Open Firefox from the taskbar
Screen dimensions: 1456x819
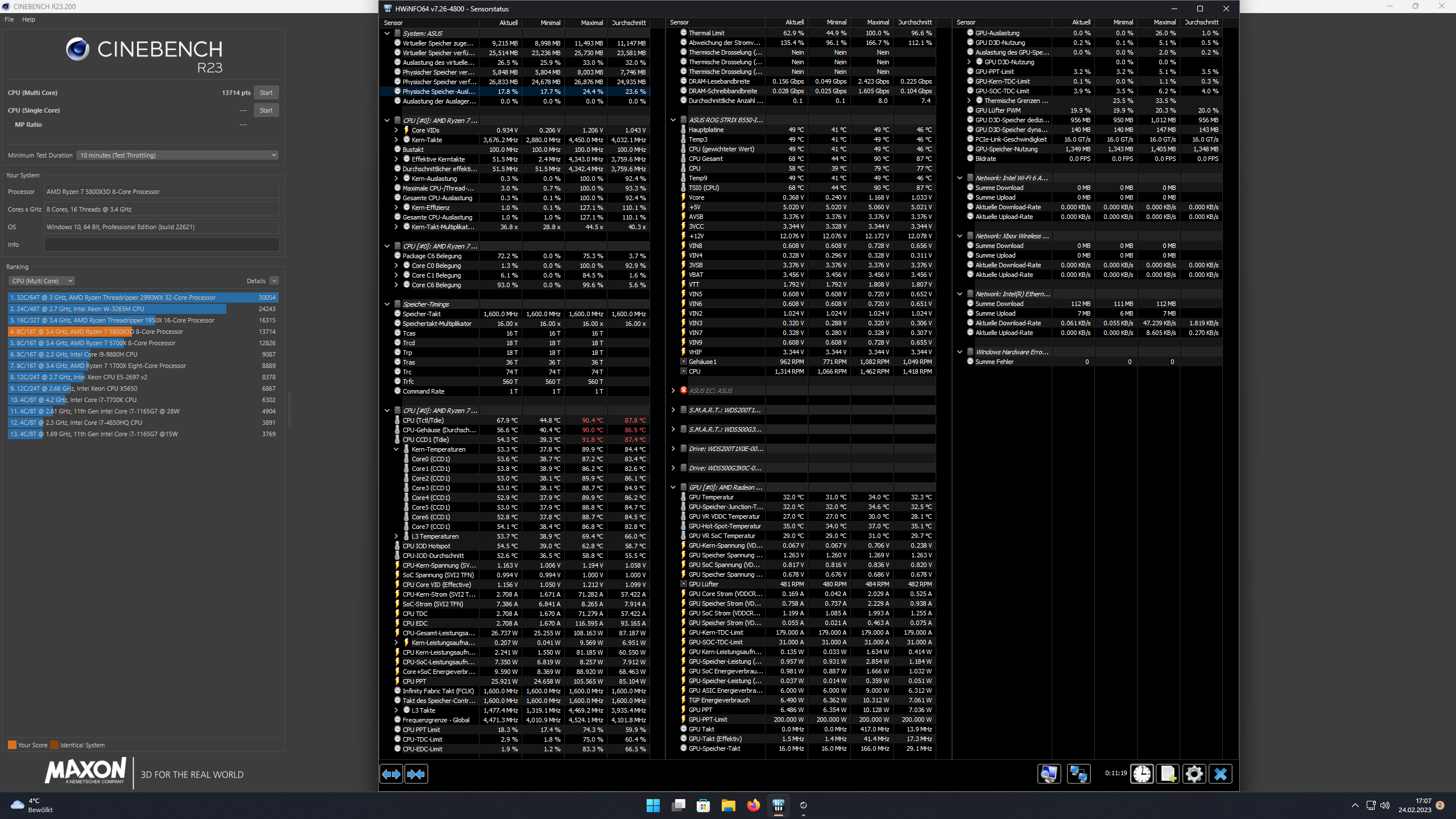pyautogui.click(x=753, y=805)
